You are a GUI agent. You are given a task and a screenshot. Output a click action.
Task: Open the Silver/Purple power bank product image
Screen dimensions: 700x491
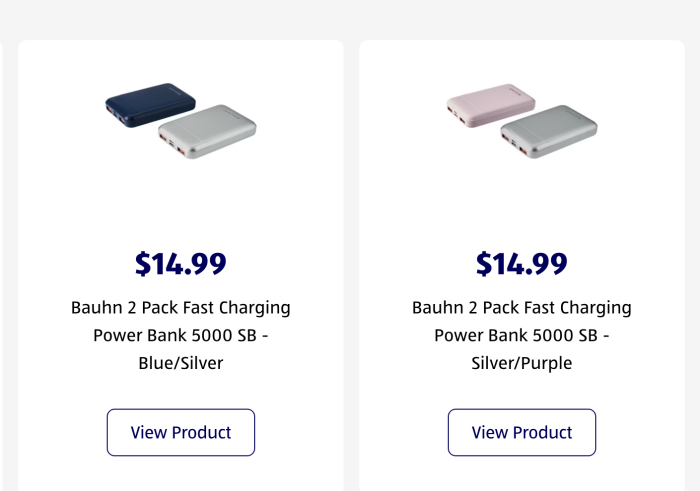(522, 121)
